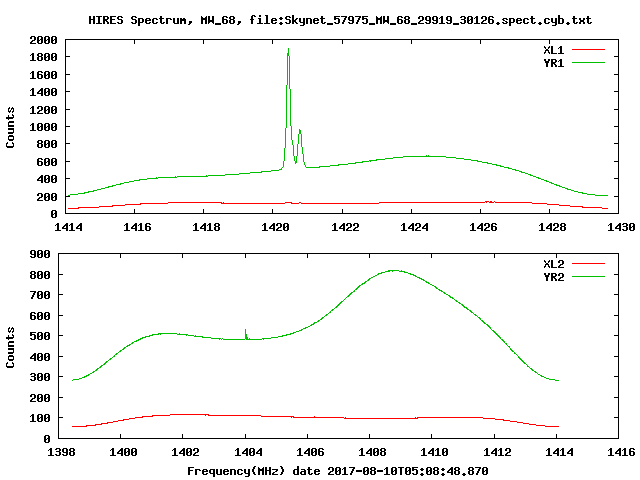Click the YR1 legend label
640x480 pixels.
553,63
